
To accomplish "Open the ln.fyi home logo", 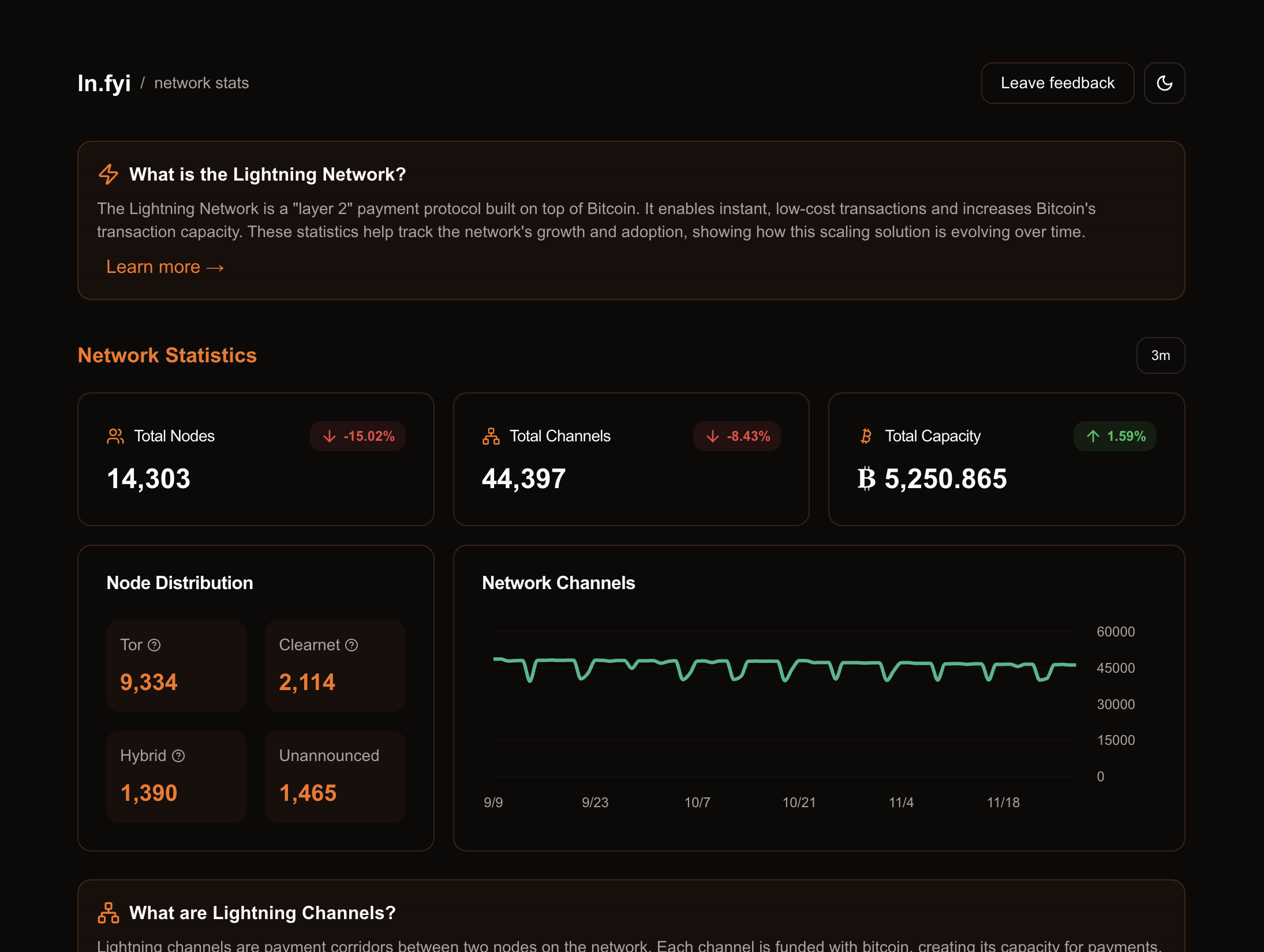I will point(104,83).
